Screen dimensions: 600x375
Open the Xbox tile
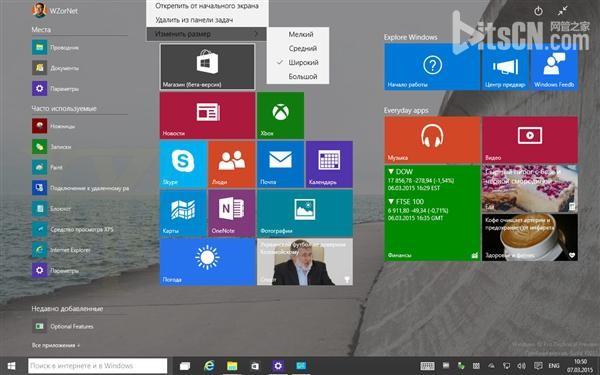pyautogui.click(x=280, y=115)
